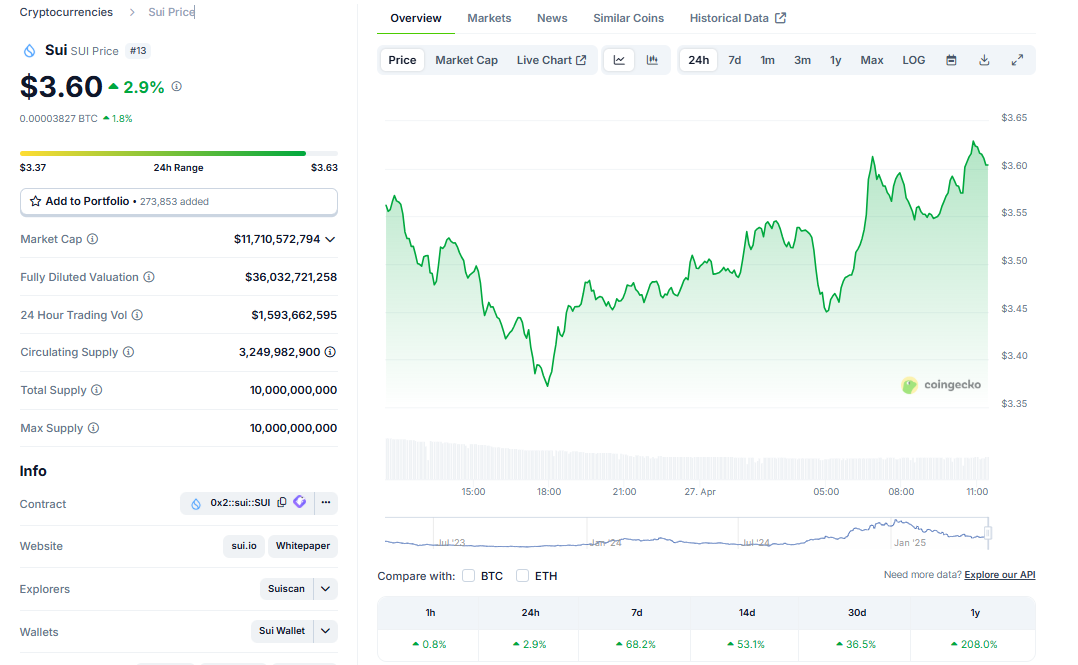Select the 1m time range
The width and height of the screenshot is (1078, 665).
tap(767, 61)
